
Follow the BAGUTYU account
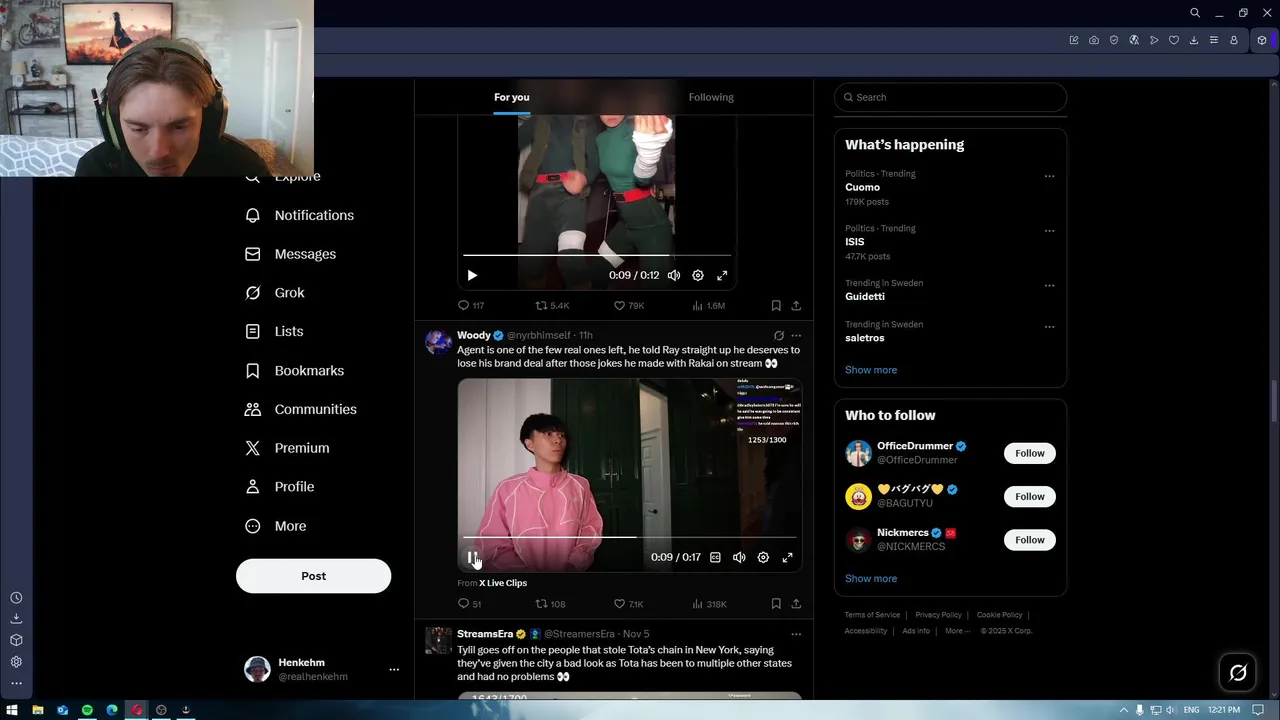[1029, 496]
